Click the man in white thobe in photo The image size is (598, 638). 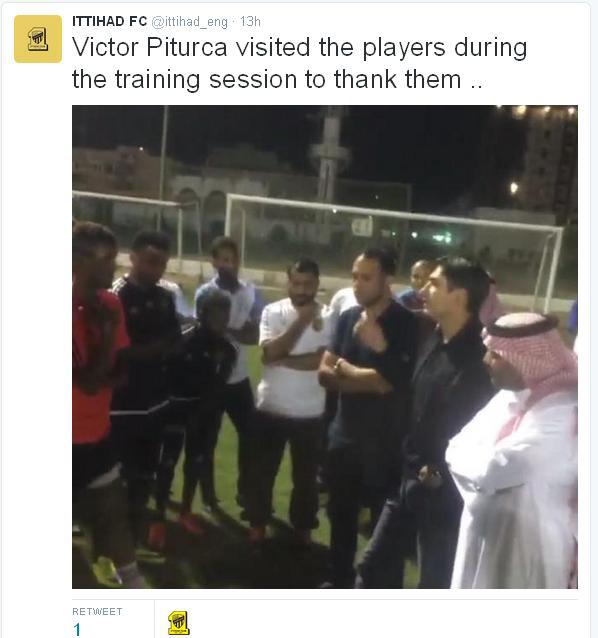pyautogui.click(x=515, y=450)
